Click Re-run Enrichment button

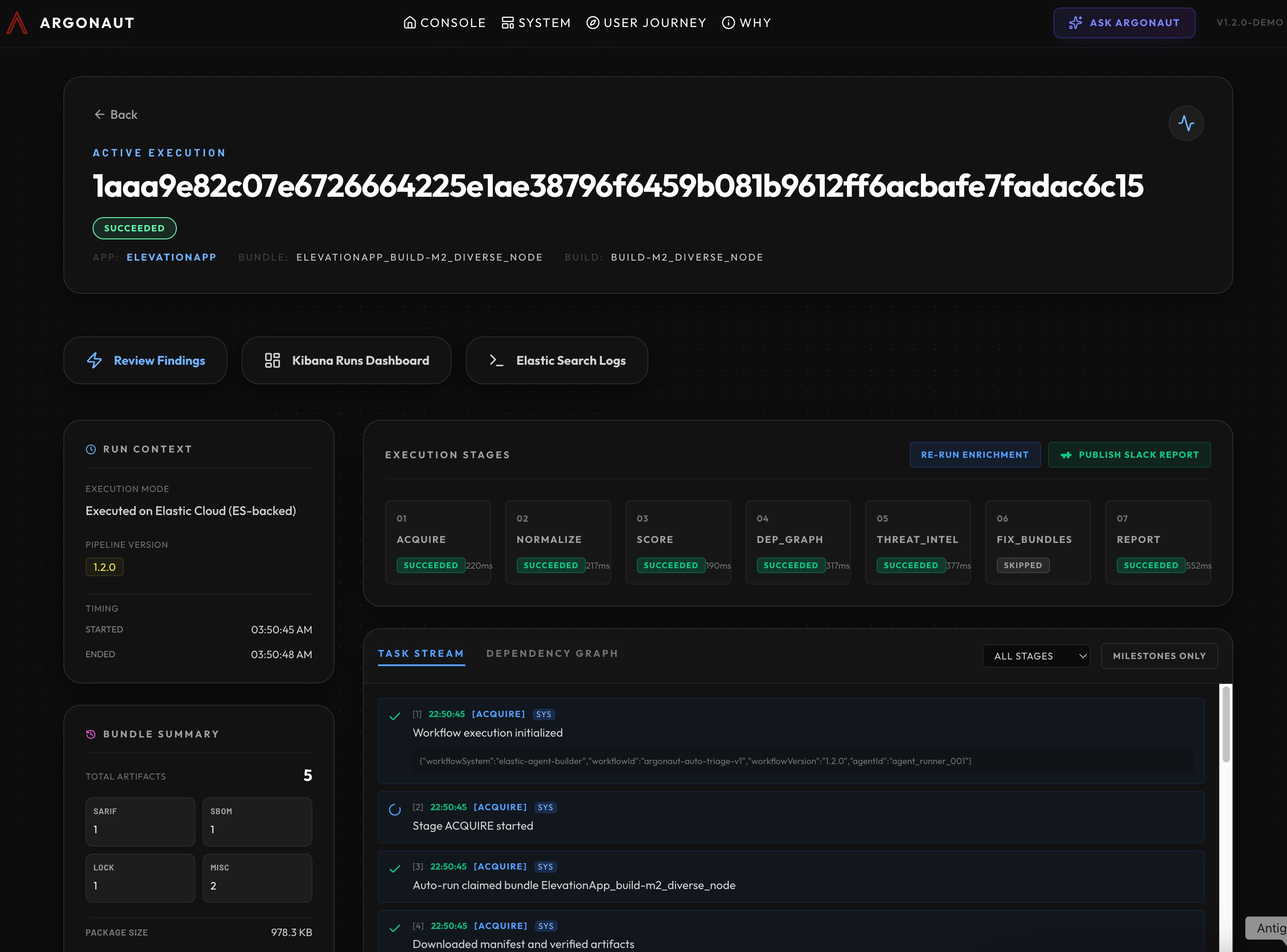pyautogui.click(x=974, y=455)
